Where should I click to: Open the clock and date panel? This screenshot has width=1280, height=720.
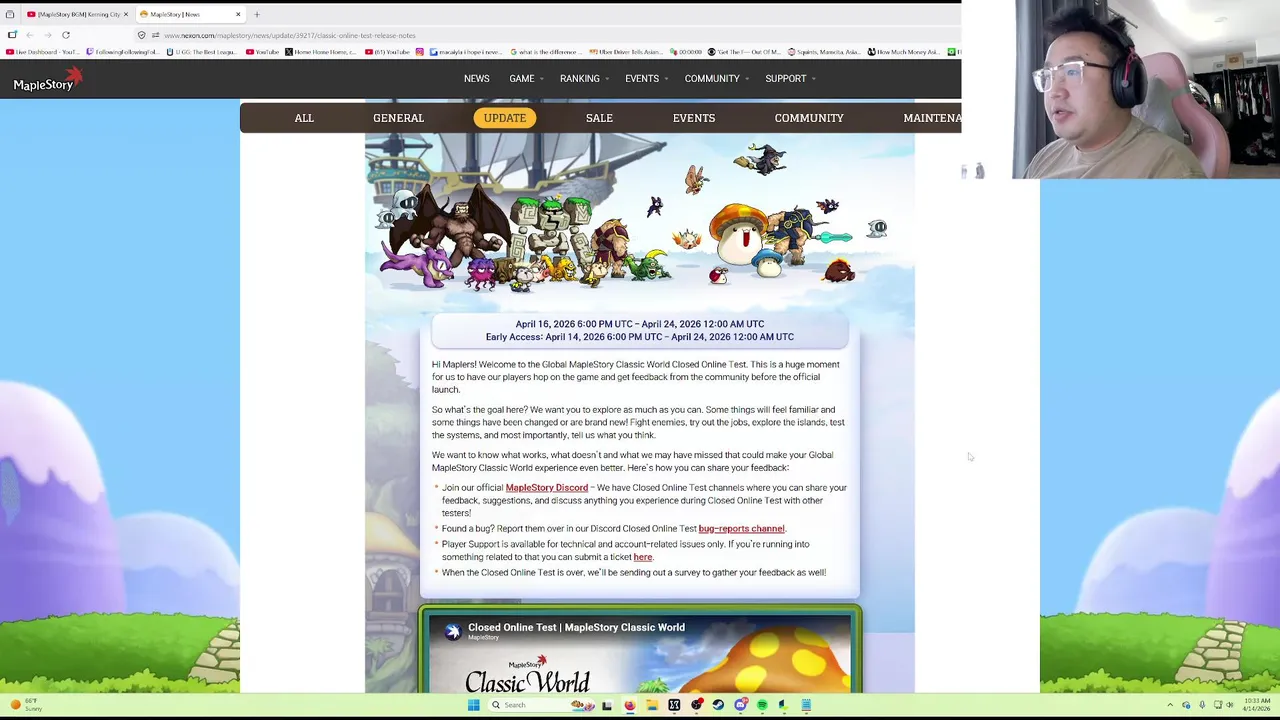pyautogui.click(x=1258, y=705)
